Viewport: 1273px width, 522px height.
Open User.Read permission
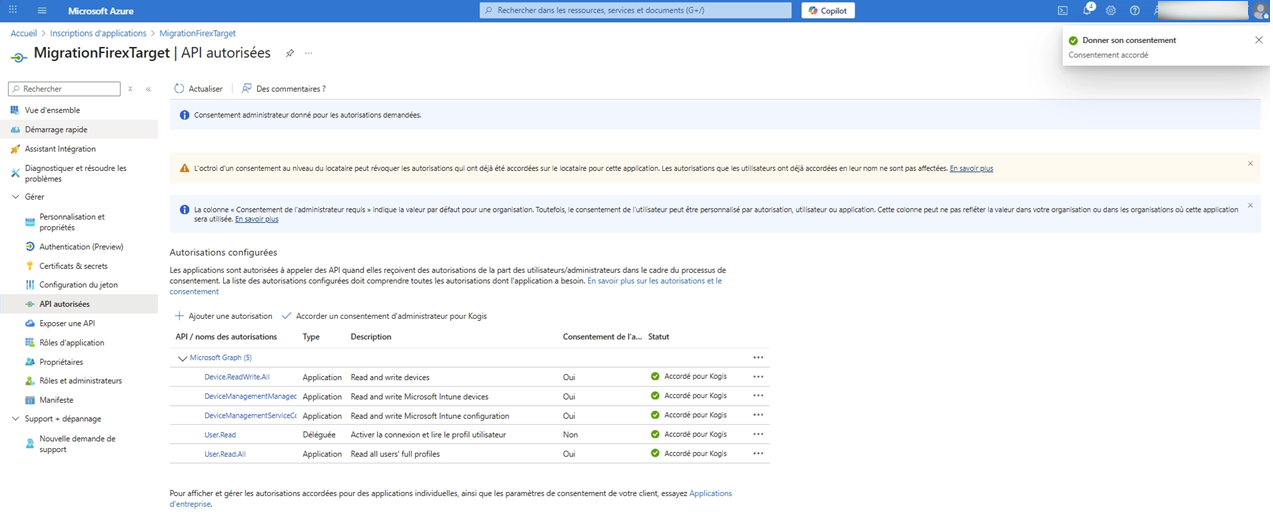pyautogui.click(x=220, y=435)
